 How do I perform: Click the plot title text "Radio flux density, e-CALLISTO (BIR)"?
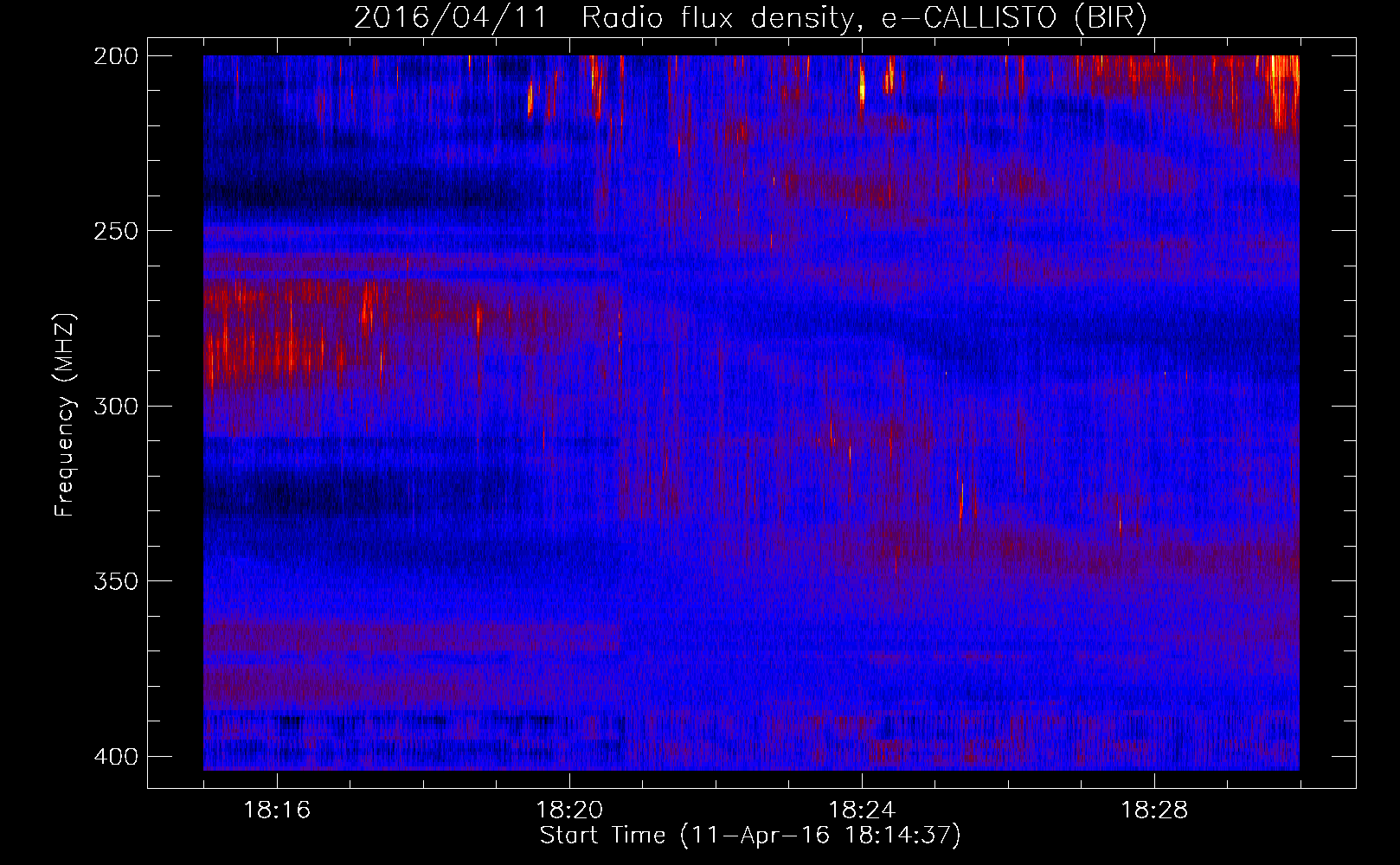(x=864, y=17)
